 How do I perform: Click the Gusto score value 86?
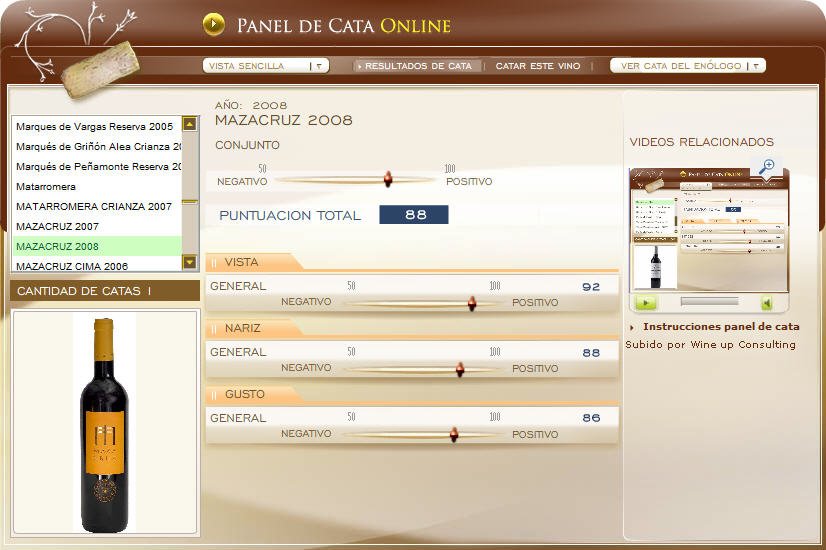coord(591,418)
